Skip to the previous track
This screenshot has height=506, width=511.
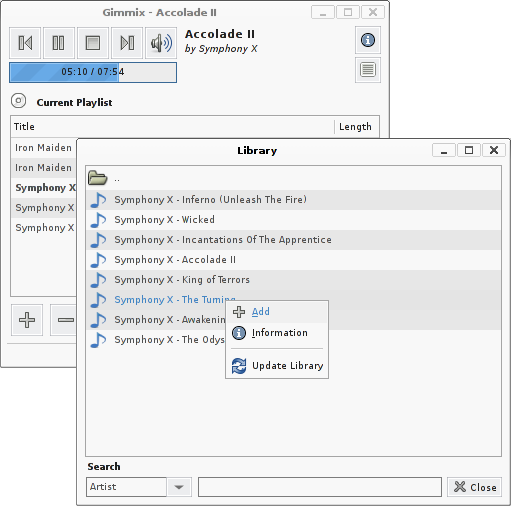coord(25,43)
